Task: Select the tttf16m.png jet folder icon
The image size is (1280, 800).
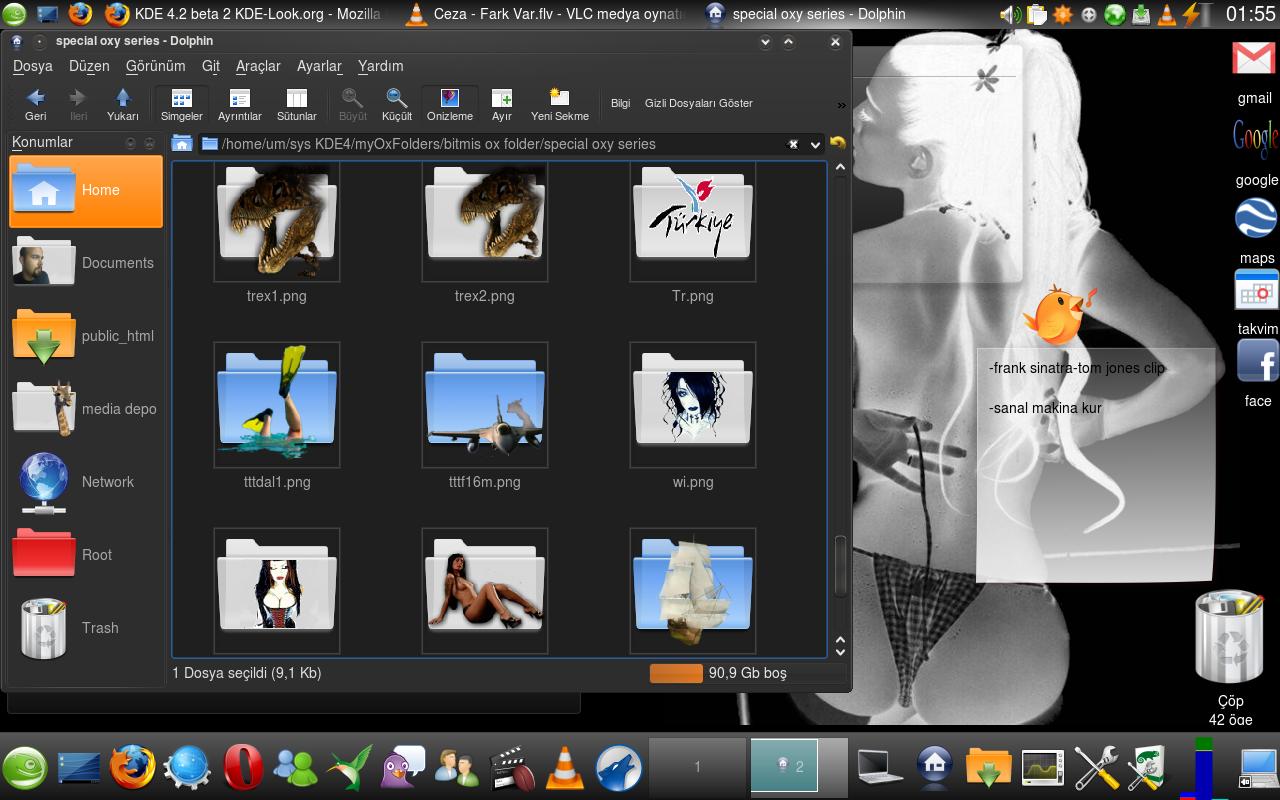Action: [x=485, y=405]
